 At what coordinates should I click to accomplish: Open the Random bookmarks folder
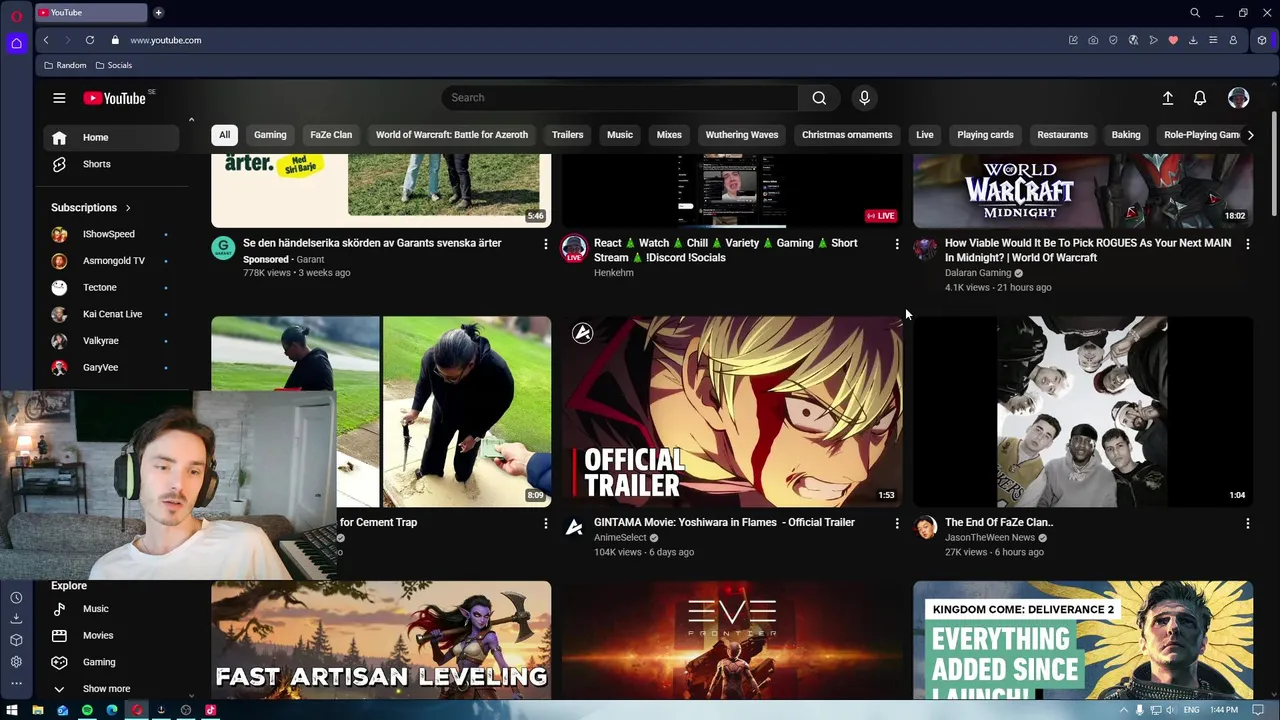pos(65,65)
